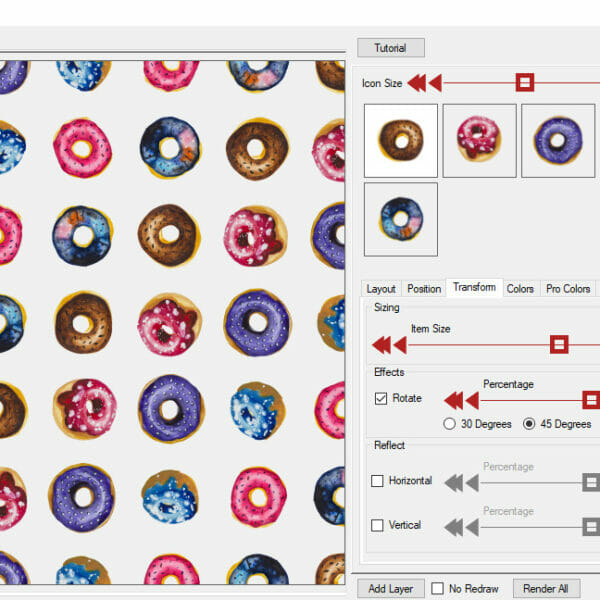Click Render All button
The width and height of the screenshot is (600, 600).
(546, 589)
